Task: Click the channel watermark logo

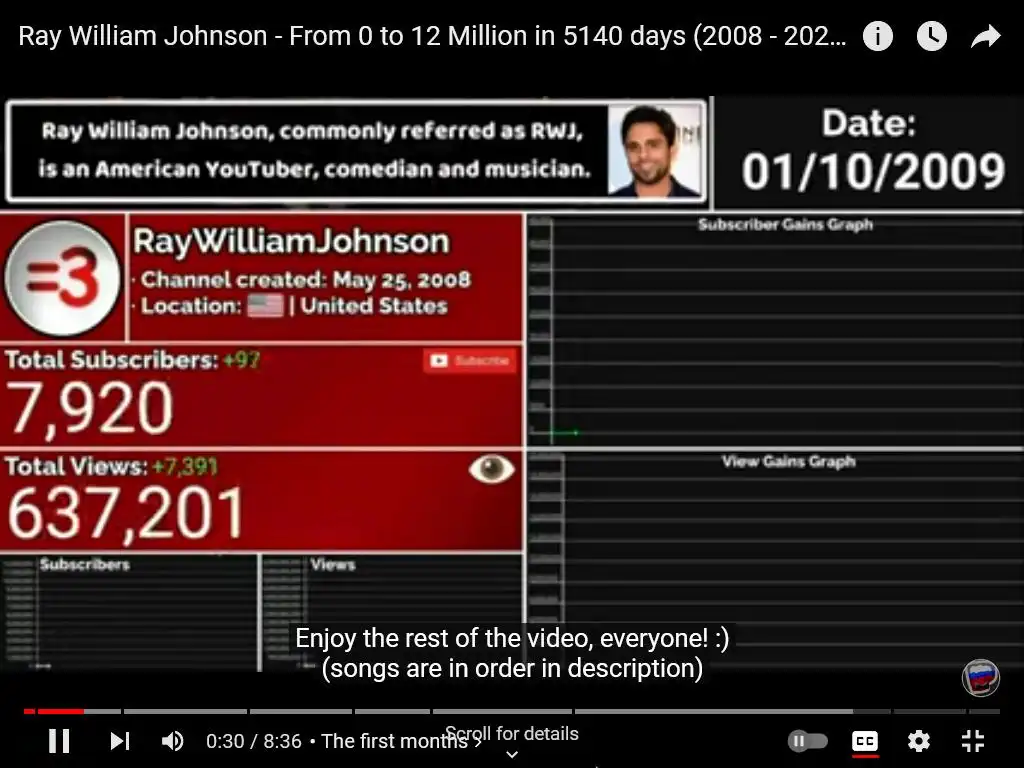Action: pos(980,677)
